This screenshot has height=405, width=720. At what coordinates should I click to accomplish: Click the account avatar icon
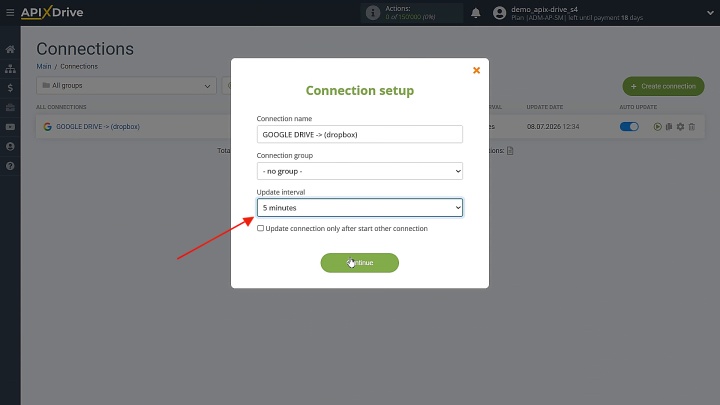[x=499, y=13]
